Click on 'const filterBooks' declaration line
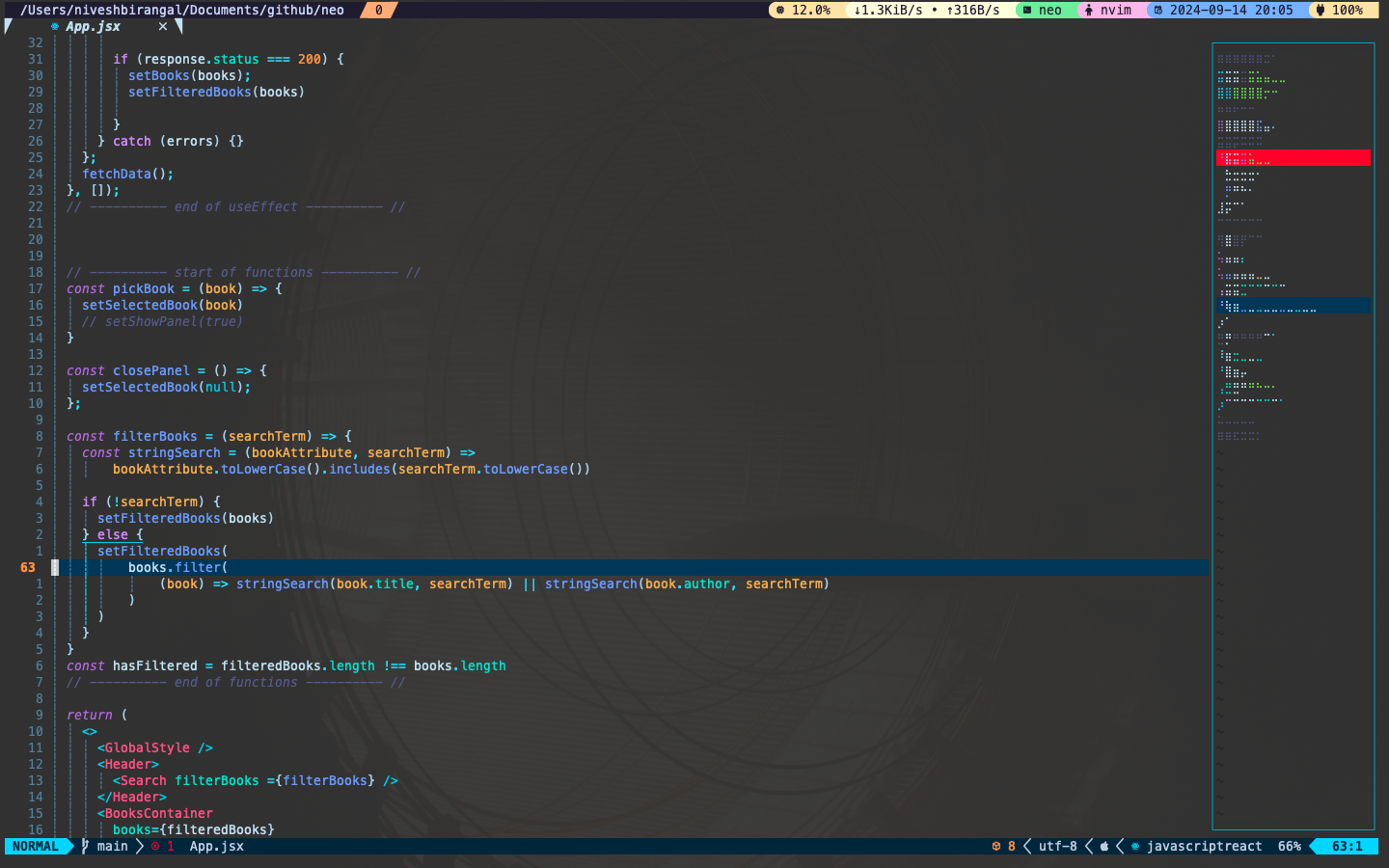The width and height of the screenshot is (1389, 868). pos(209,437)
